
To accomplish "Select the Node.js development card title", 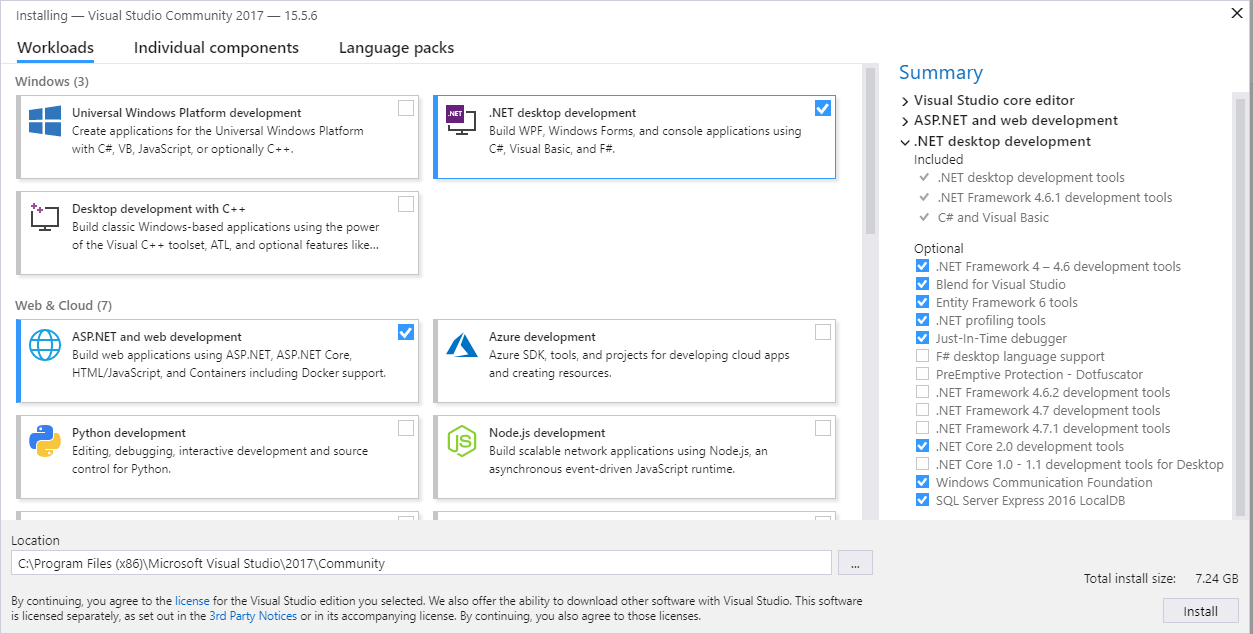I will pos(547,433).
